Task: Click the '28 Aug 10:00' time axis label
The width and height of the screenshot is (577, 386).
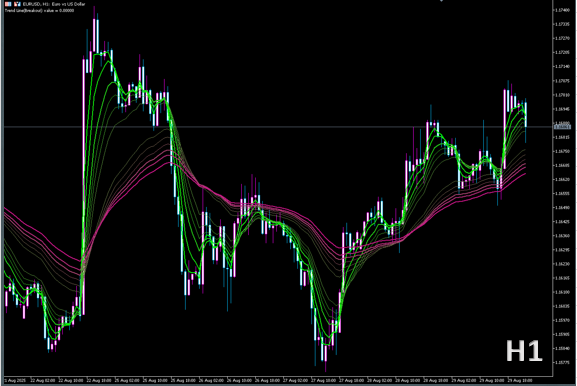Action: pyautogui.click(x=408, y=380)
